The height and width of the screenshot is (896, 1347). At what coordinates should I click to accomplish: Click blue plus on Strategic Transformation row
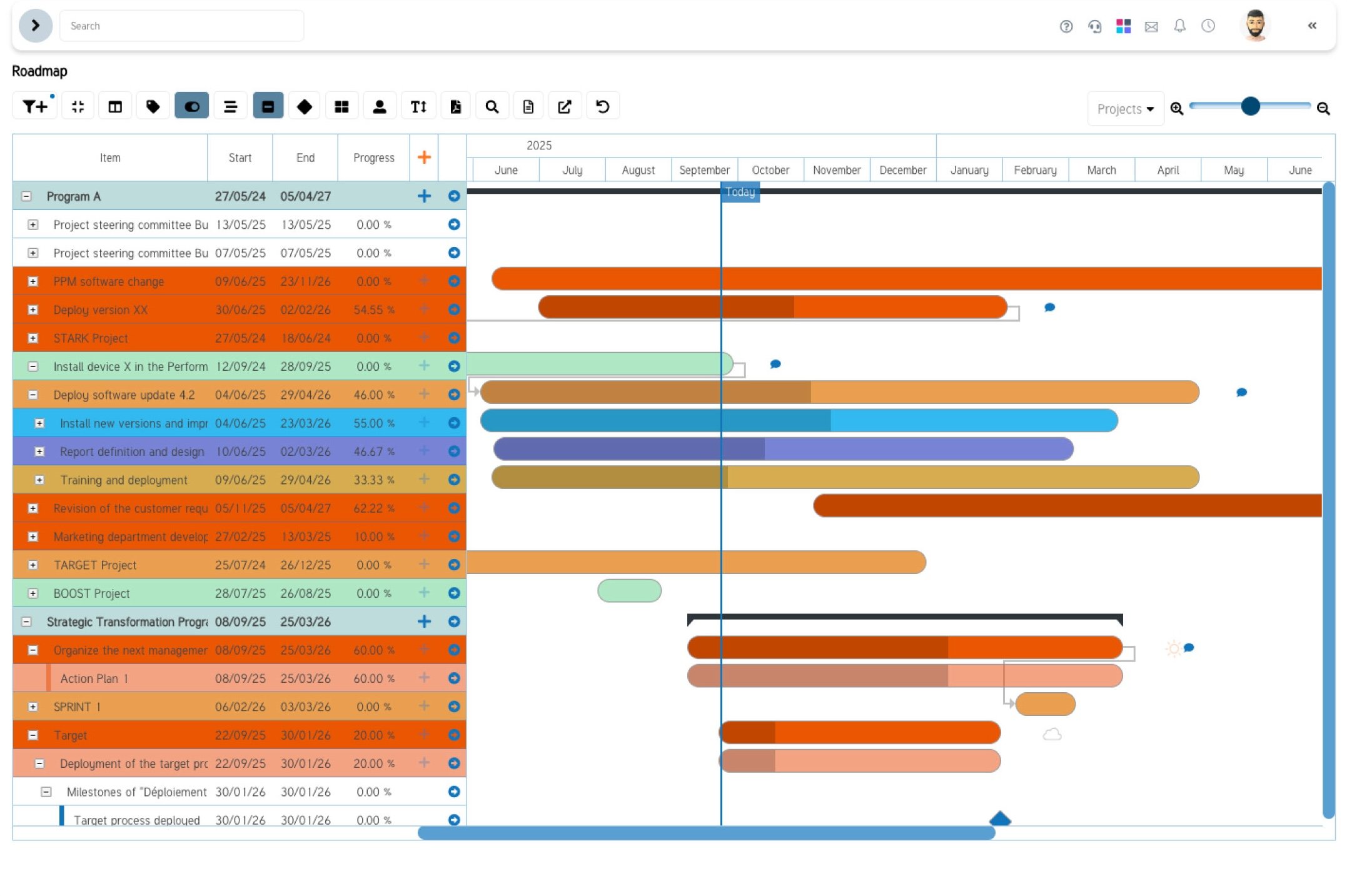pyautogui.click(x=424, y=622)
